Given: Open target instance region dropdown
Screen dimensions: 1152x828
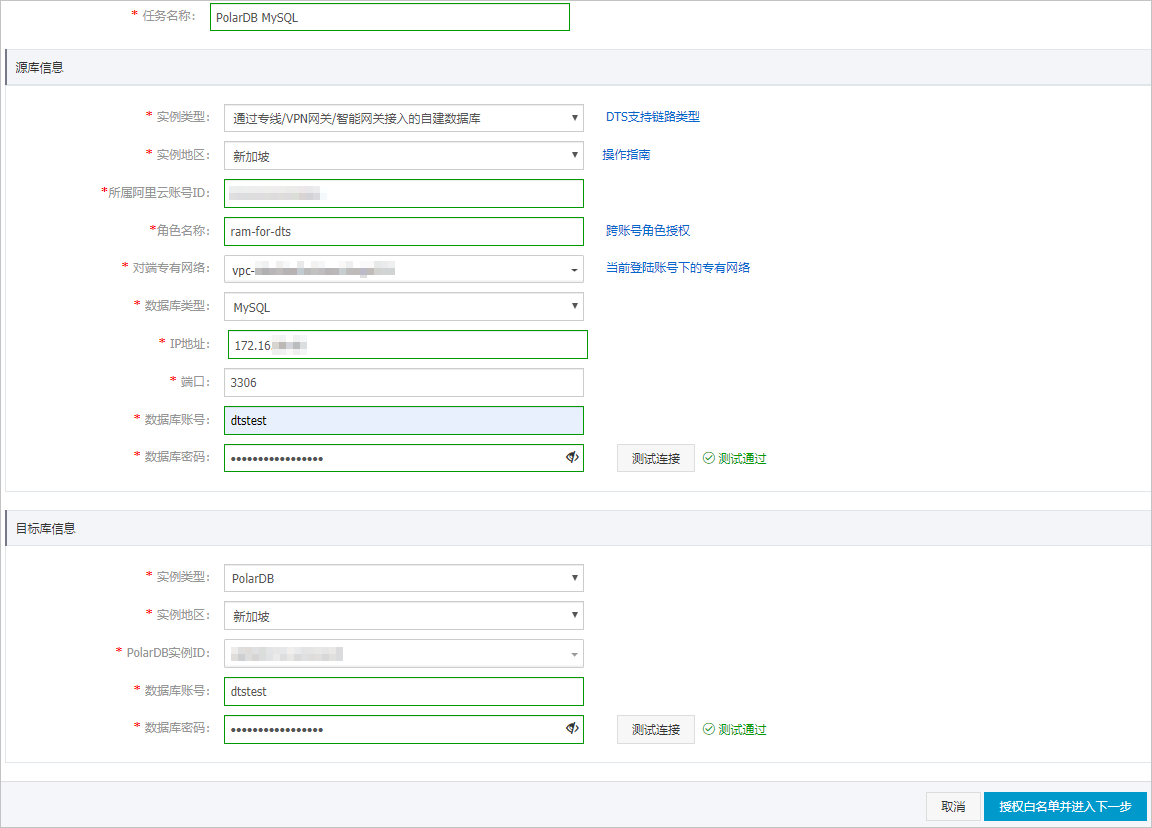Looking at the screenshot, I should 403,616.
